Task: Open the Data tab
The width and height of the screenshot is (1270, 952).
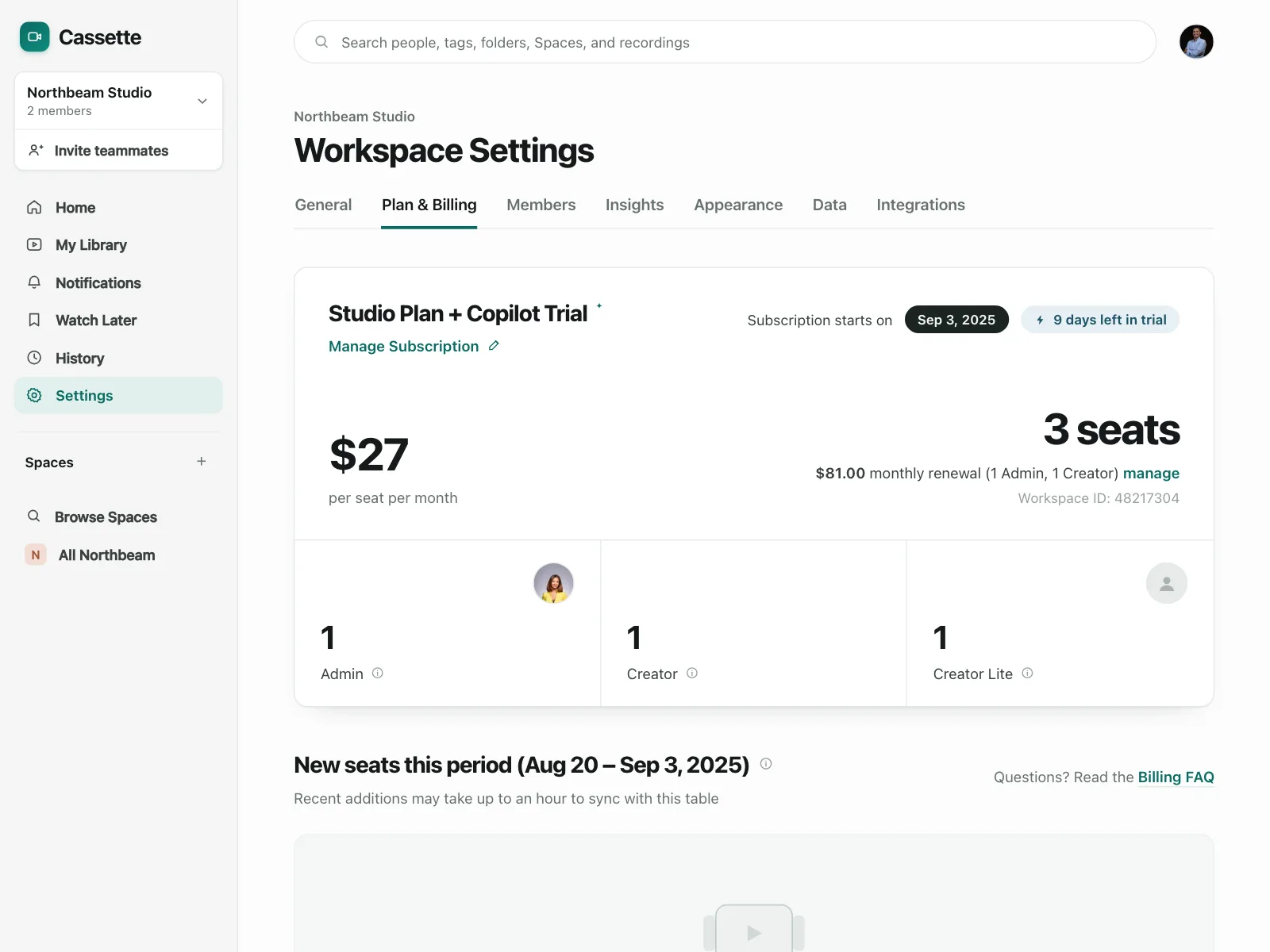Action: [829, 205]
